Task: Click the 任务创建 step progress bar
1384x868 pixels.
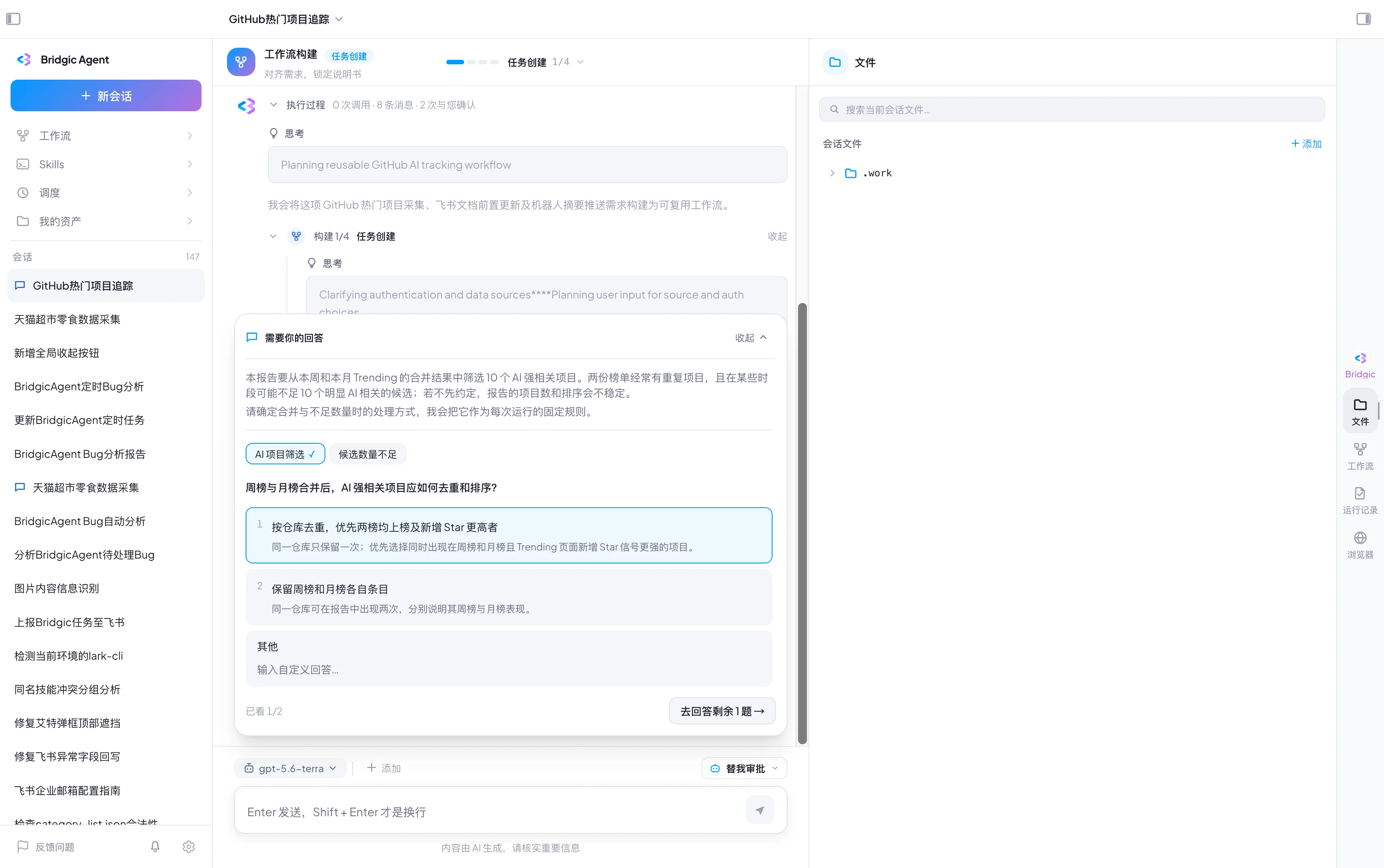Action: click(x=472, y=62)
